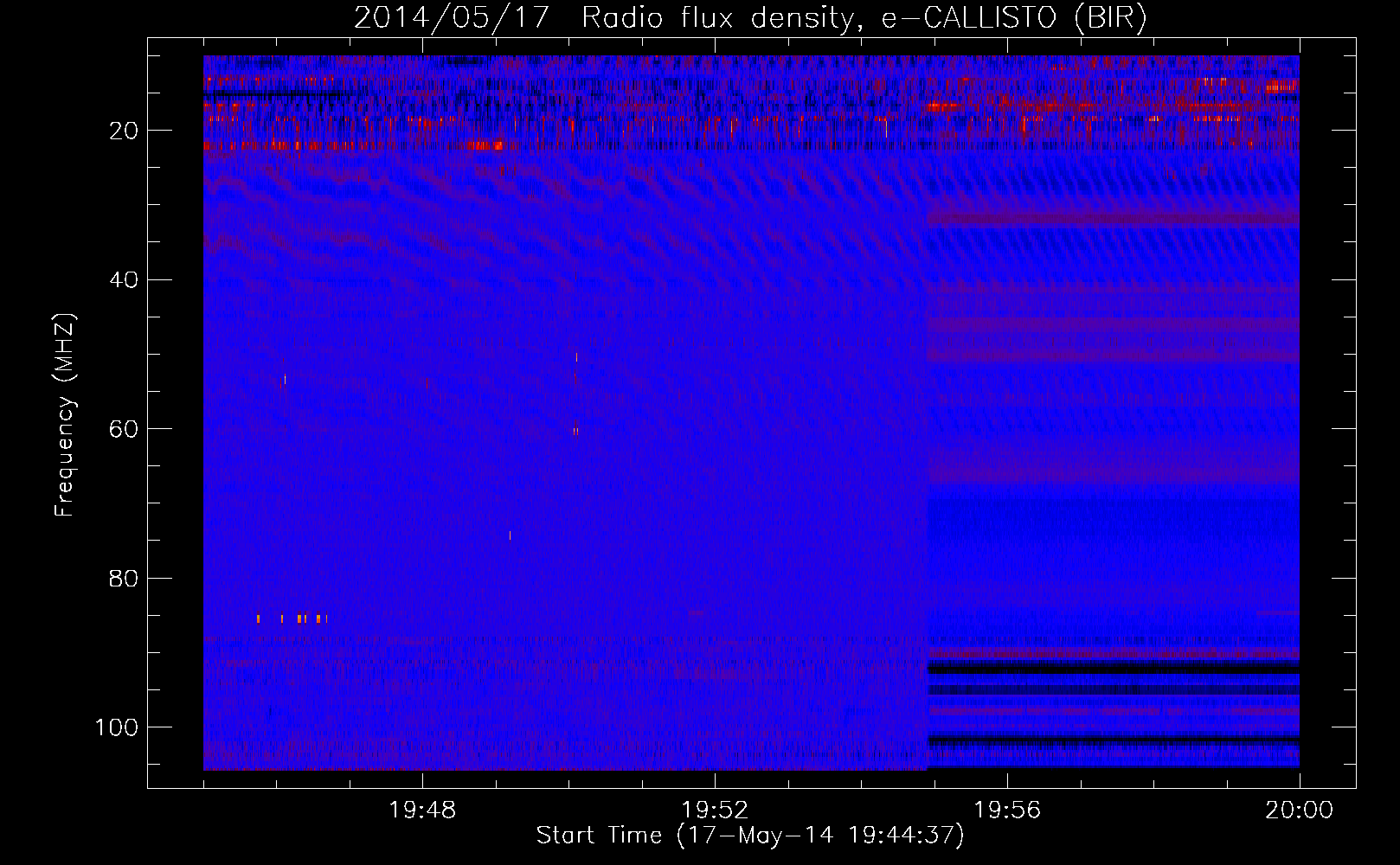Select the '20:00' time tick label

(1300, 811)
